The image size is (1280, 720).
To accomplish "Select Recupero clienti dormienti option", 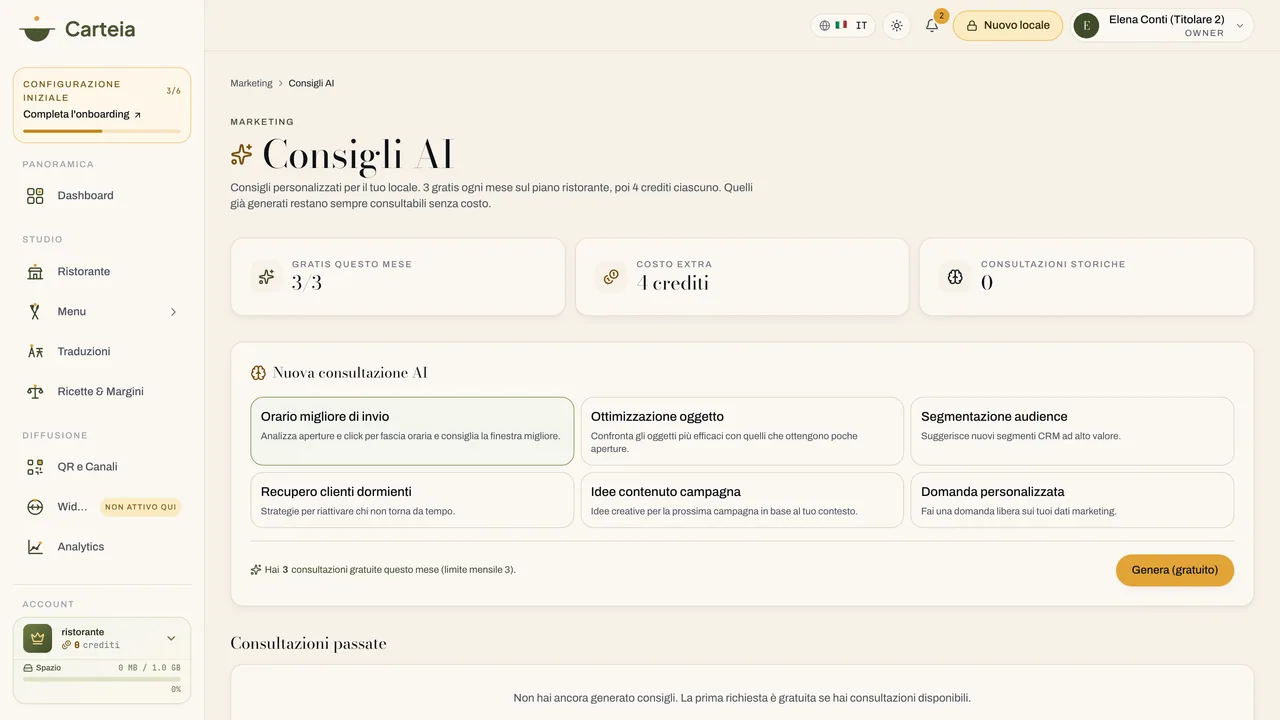I will click(x=412, y=500).
